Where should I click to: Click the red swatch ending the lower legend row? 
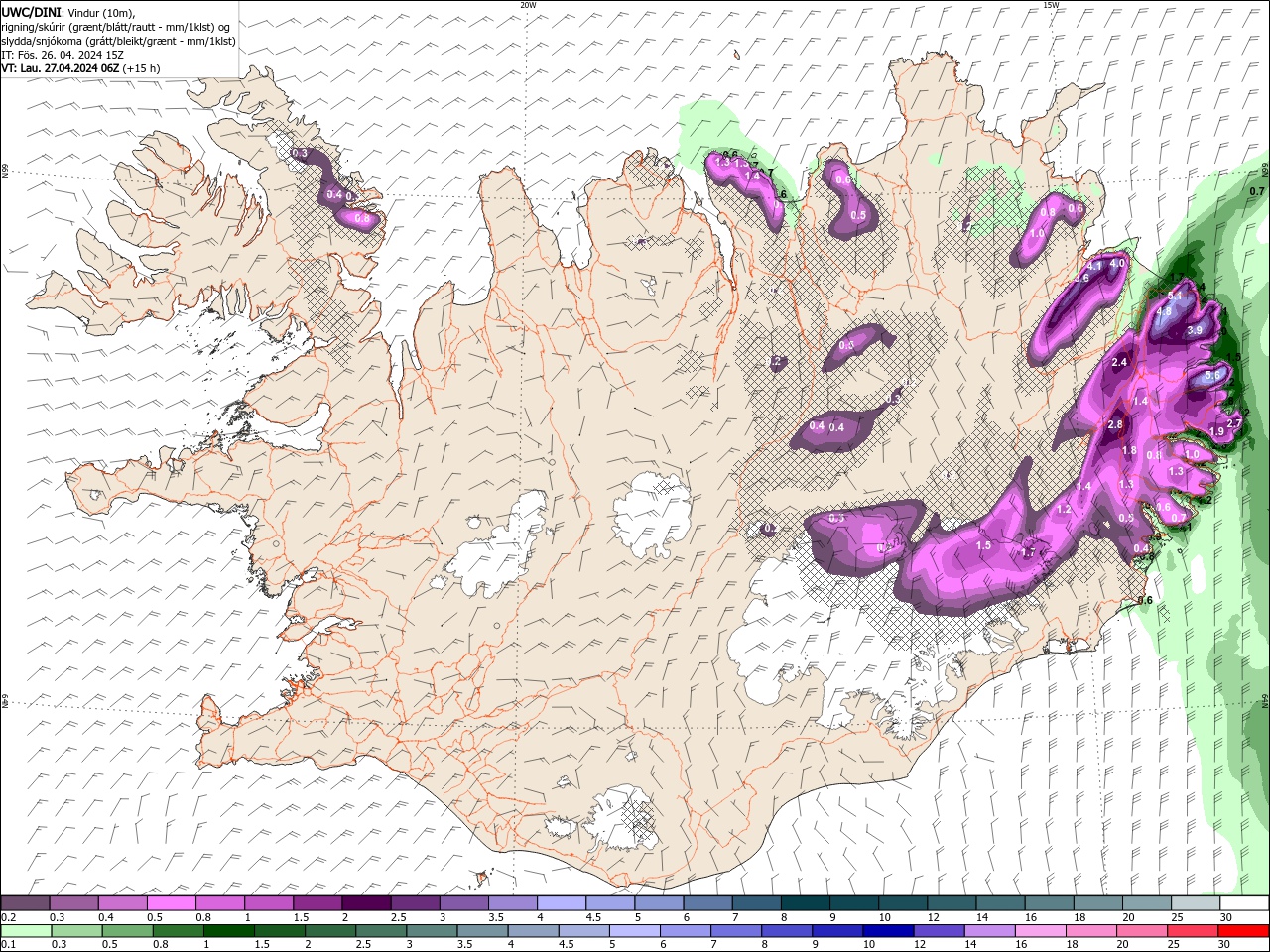click(x=1244, y=931)
